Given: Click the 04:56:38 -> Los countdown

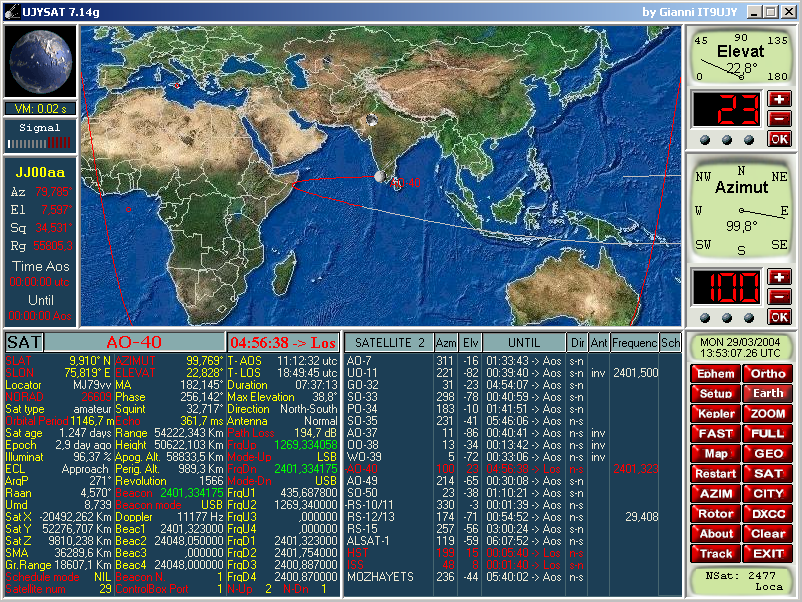Looking at the screenshot, I should pos(283,343).
